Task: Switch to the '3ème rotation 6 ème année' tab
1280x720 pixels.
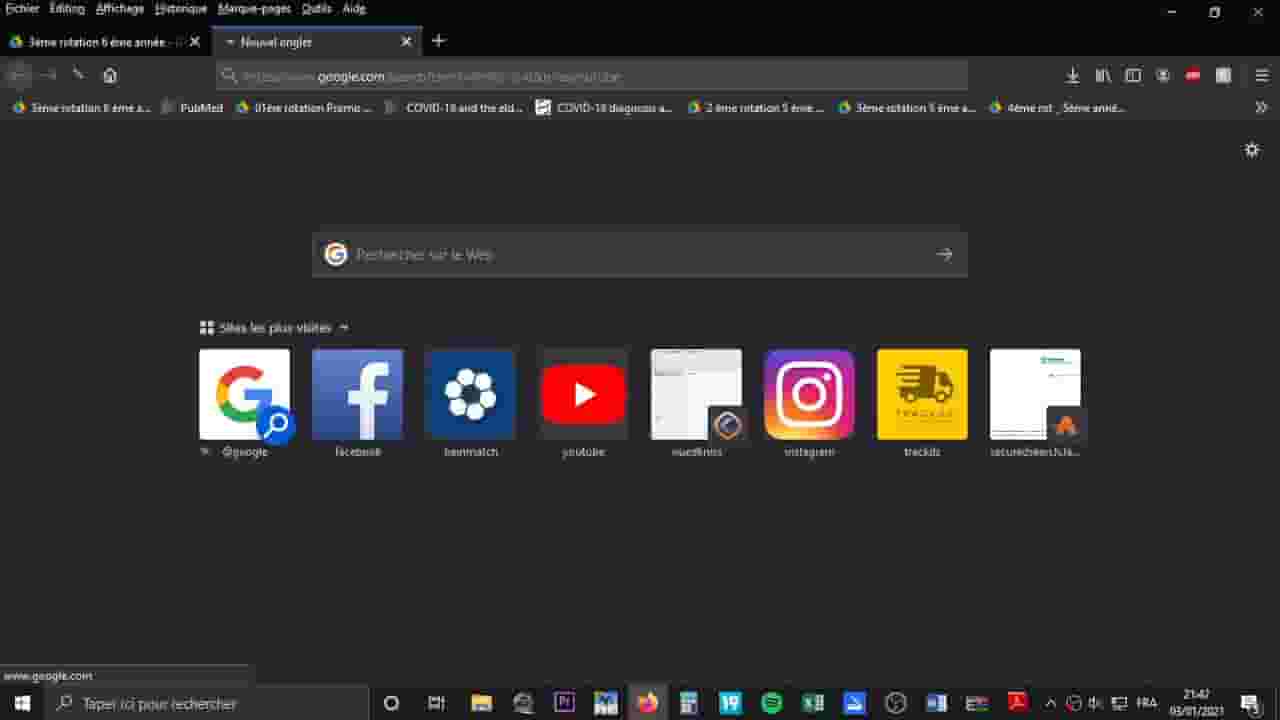Action: pos(96,42)
